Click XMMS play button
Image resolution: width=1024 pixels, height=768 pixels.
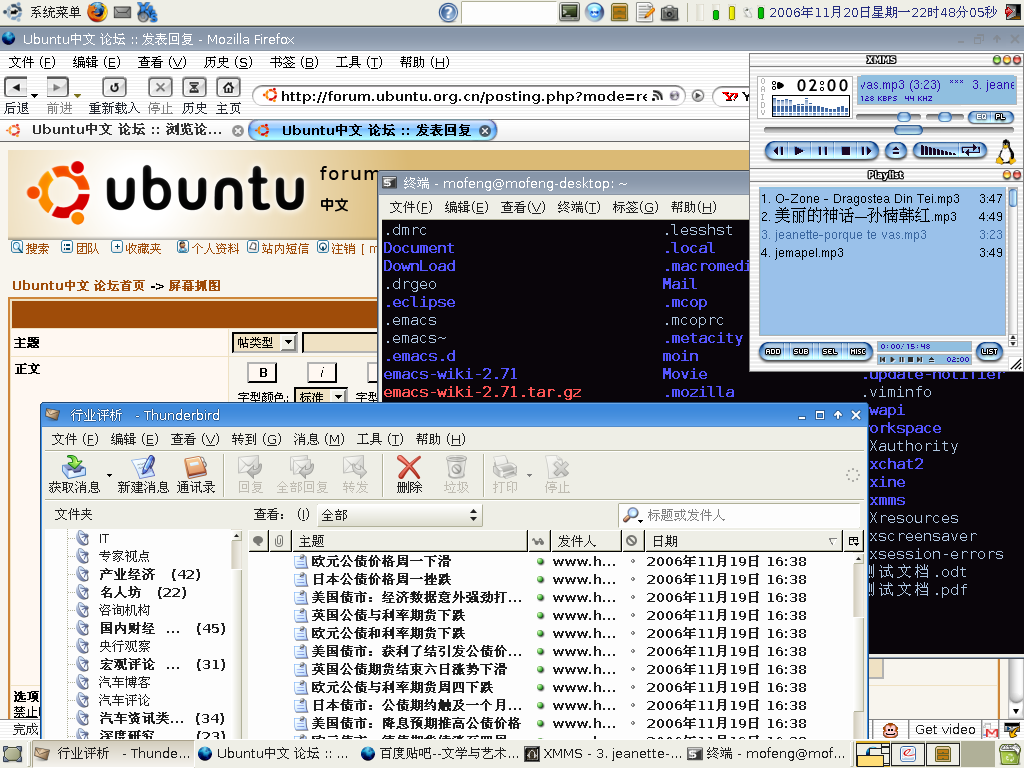coord(799,151)
